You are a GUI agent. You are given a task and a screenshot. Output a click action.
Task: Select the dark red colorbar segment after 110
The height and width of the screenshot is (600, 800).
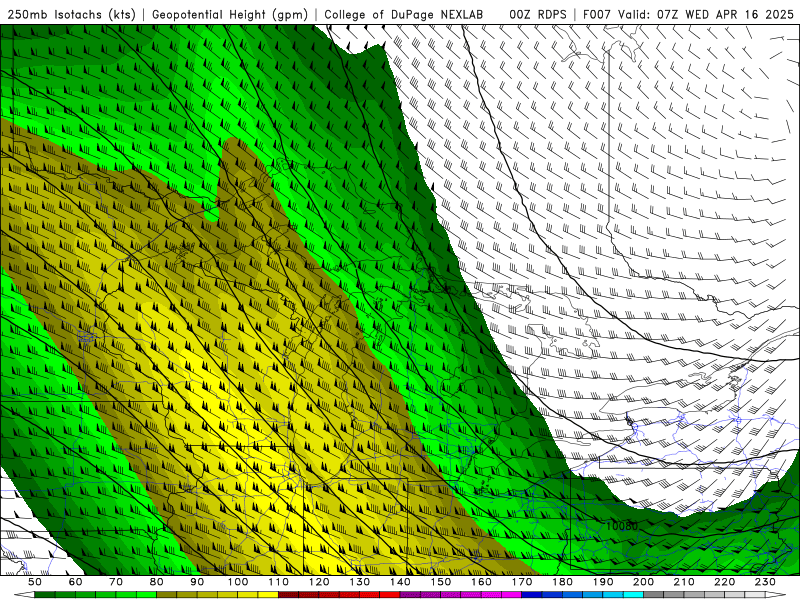click(x=289, y=595)
